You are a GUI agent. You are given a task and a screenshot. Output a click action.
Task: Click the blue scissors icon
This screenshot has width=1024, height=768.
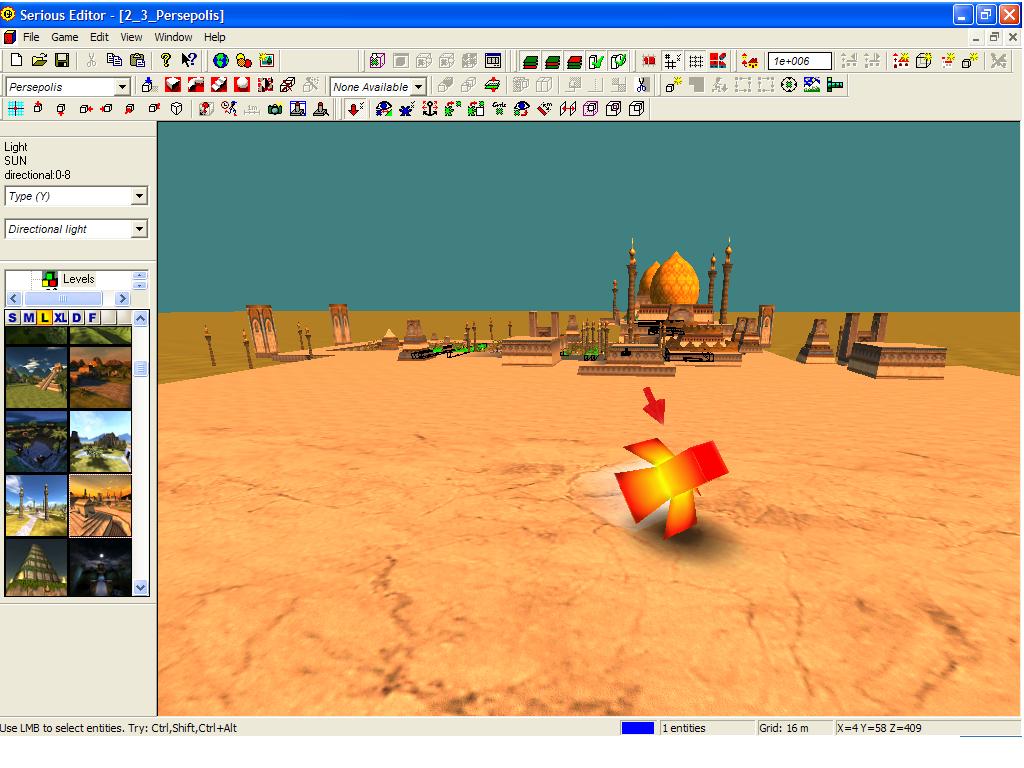[x=642, y=85]
